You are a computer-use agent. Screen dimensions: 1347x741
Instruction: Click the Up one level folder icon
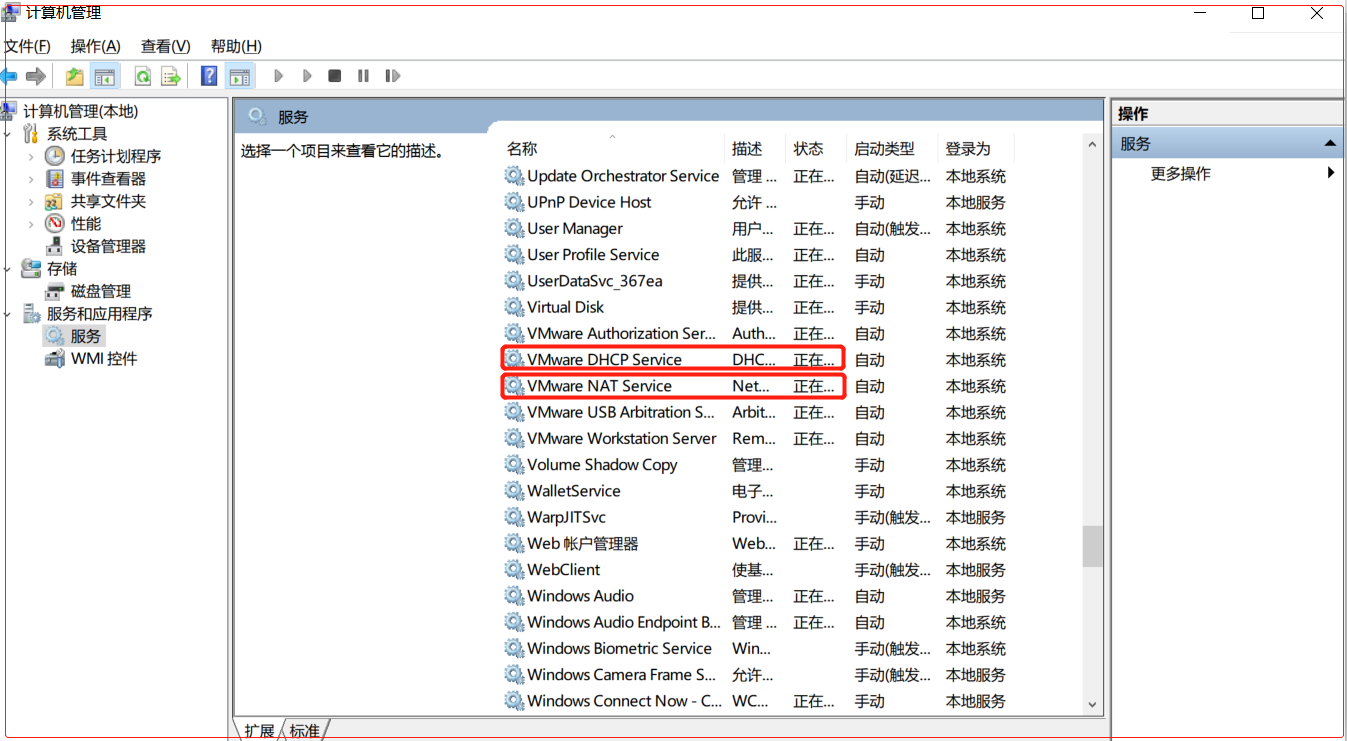point(75,76)
